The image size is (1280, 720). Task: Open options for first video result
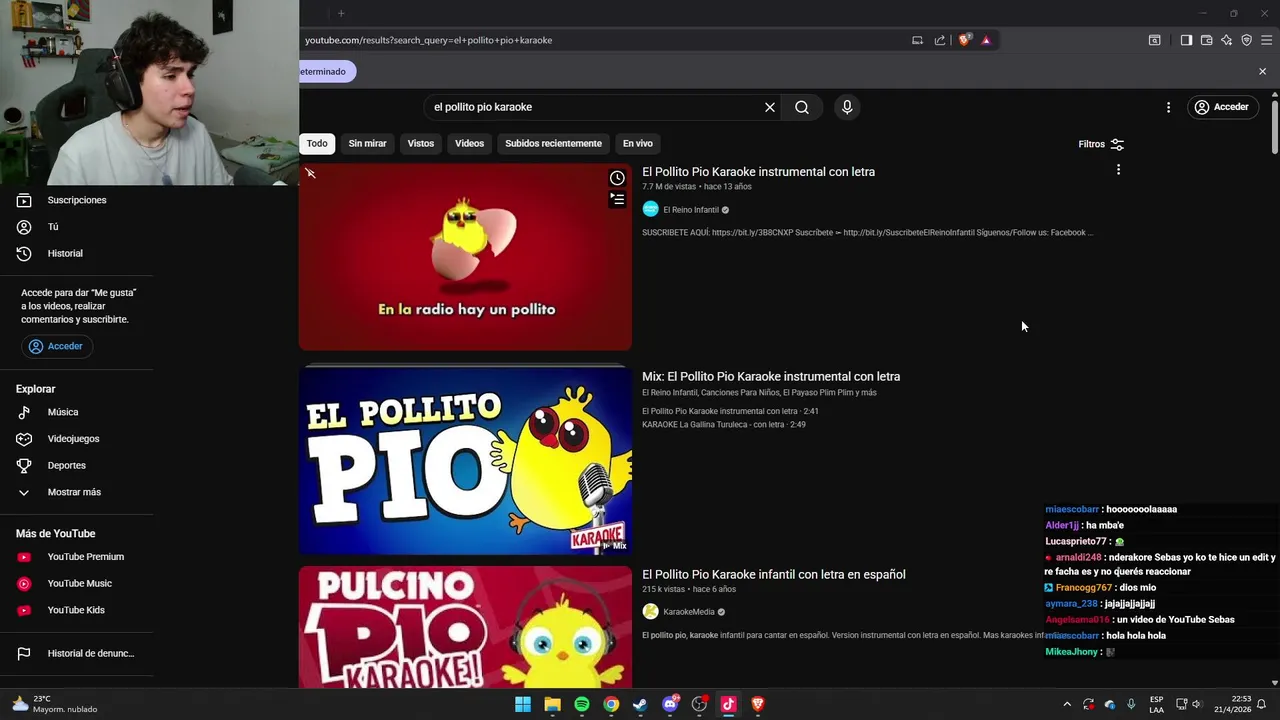click(x=1118, y=170)
